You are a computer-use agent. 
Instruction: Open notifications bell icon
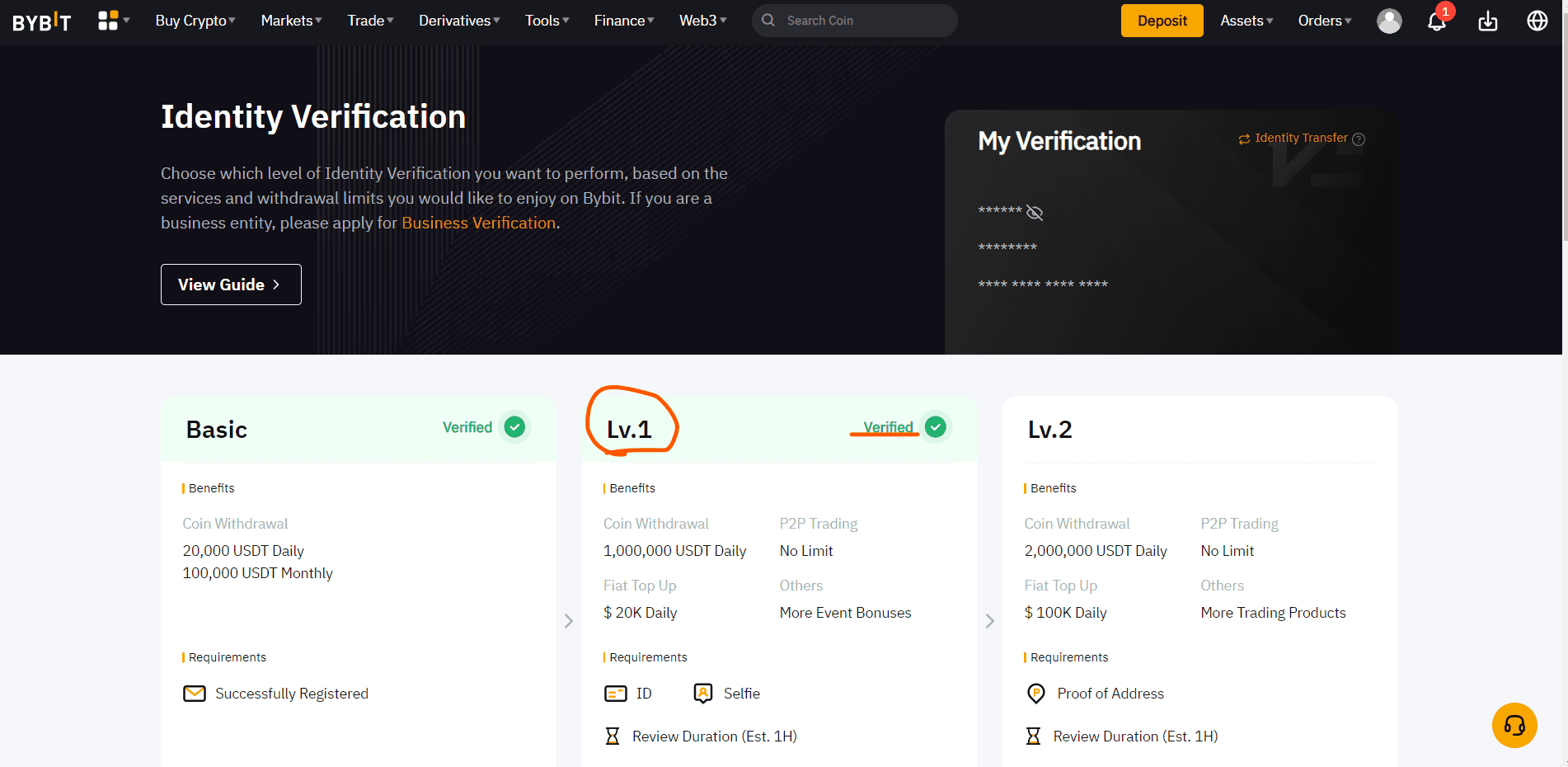pyautogui.click(x=1437, y=21)
